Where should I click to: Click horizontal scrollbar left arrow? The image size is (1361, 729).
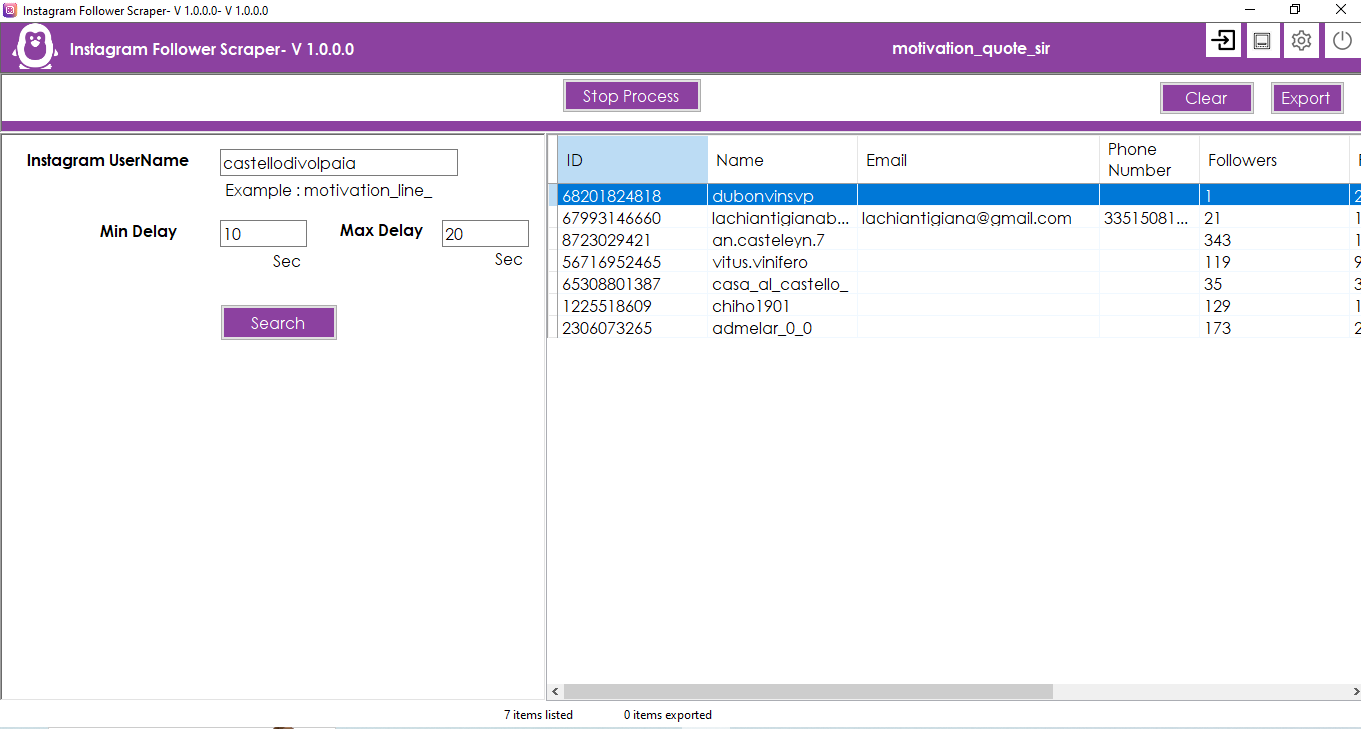tap(555, 691)
